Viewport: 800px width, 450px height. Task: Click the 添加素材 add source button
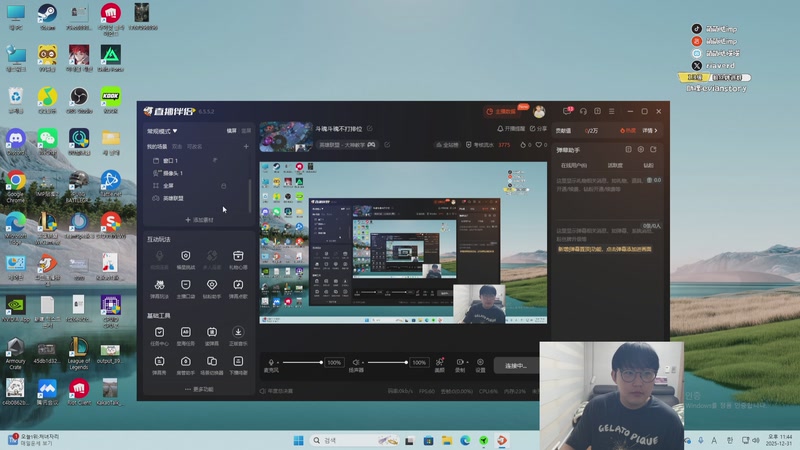[x=199, y=220]
